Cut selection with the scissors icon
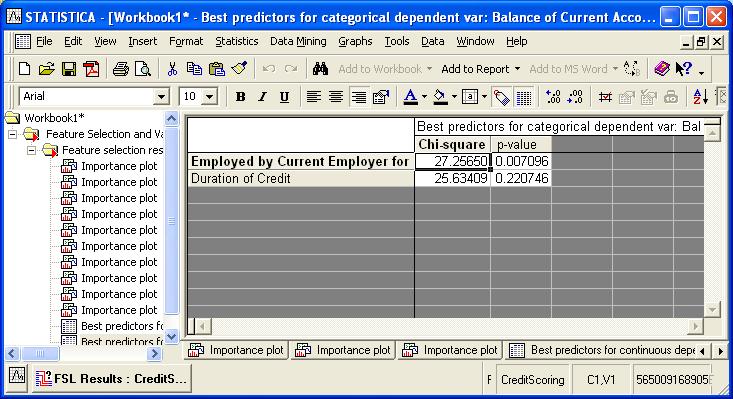This screenshot has height=399, width=733. tap(172, 69)
